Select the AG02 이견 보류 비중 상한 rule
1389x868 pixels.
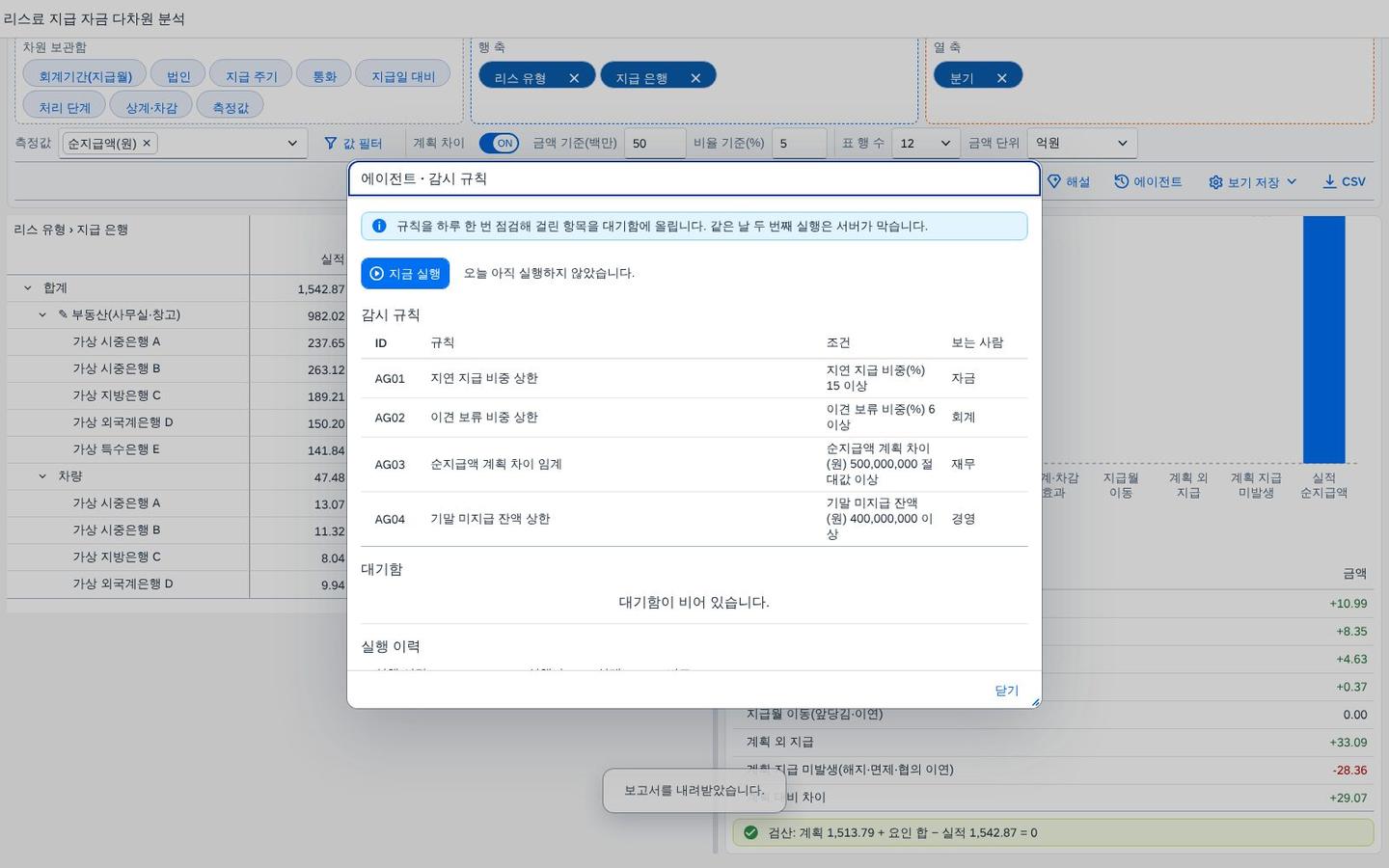[694, 418]
